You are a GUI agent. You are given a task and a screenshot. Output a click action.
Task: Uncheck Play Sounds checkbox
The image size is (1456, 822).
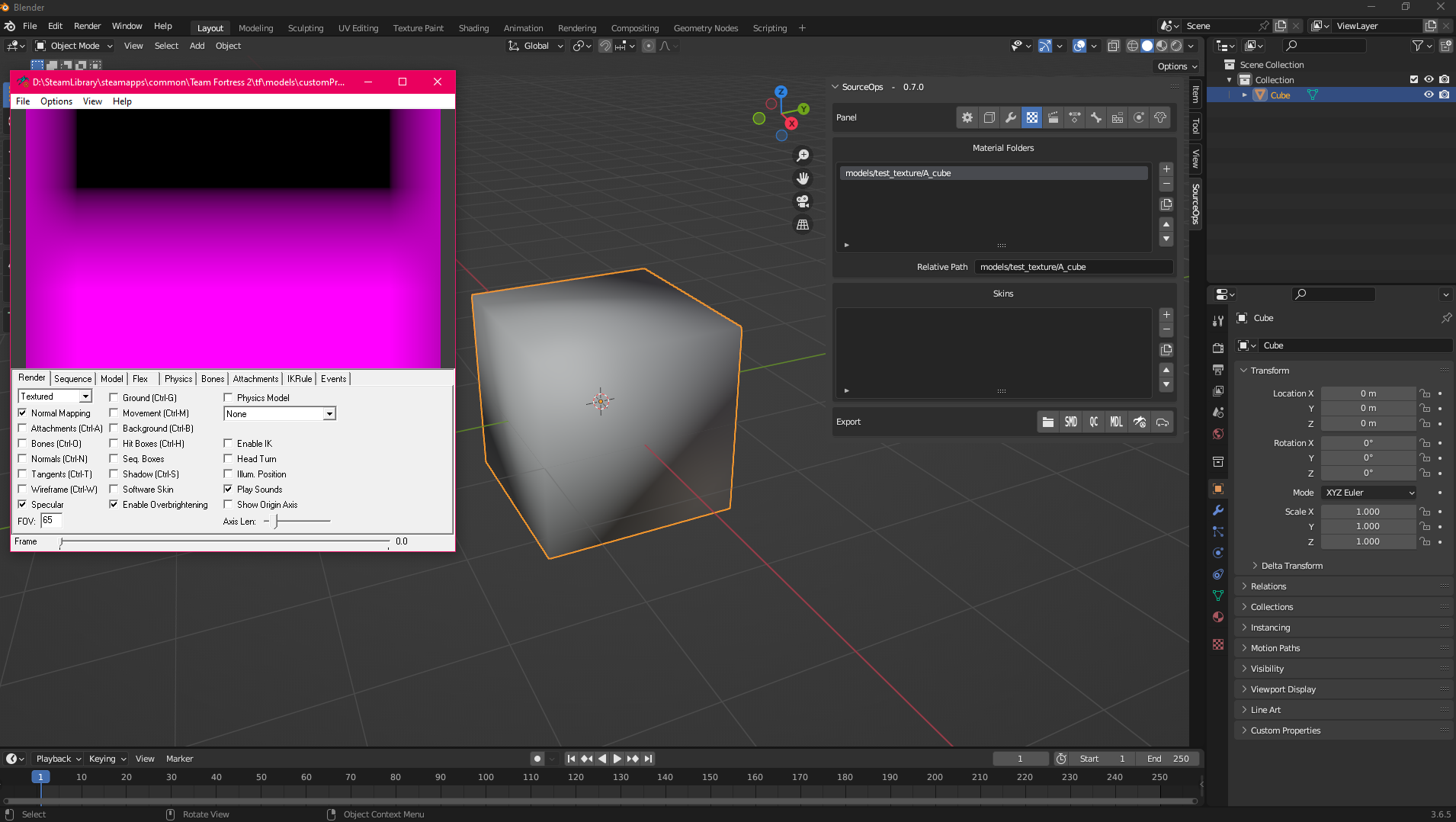click(229, 490)
